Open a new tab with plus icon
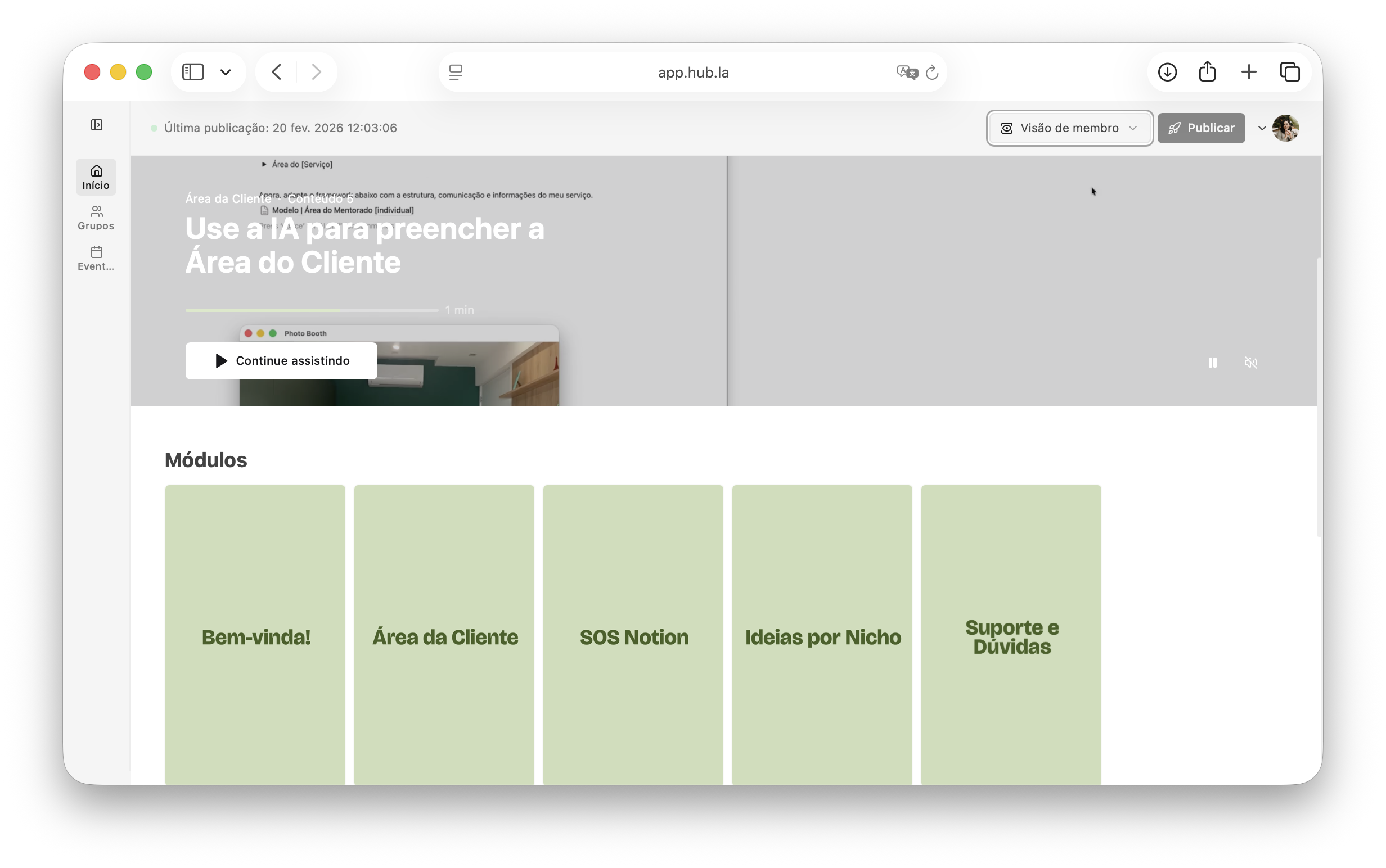This screenshot has height=868, width=1386. [1249, 73]
